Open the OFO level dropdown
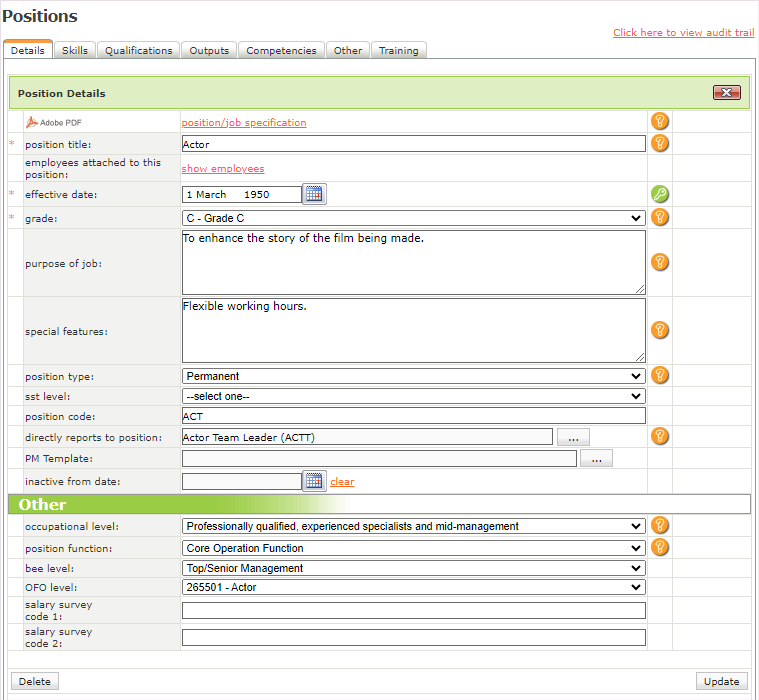The width and height of the screenshot is (759, 700). [413, 587]
